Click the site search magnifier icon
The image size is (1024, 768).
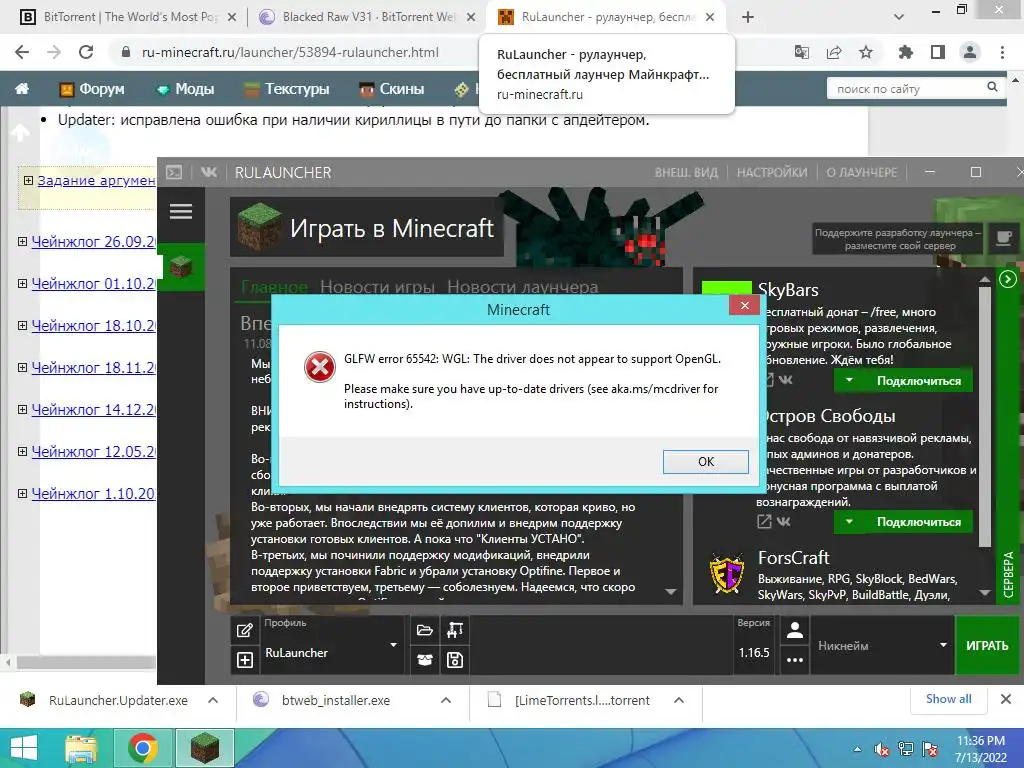click(x=992, y=87)
